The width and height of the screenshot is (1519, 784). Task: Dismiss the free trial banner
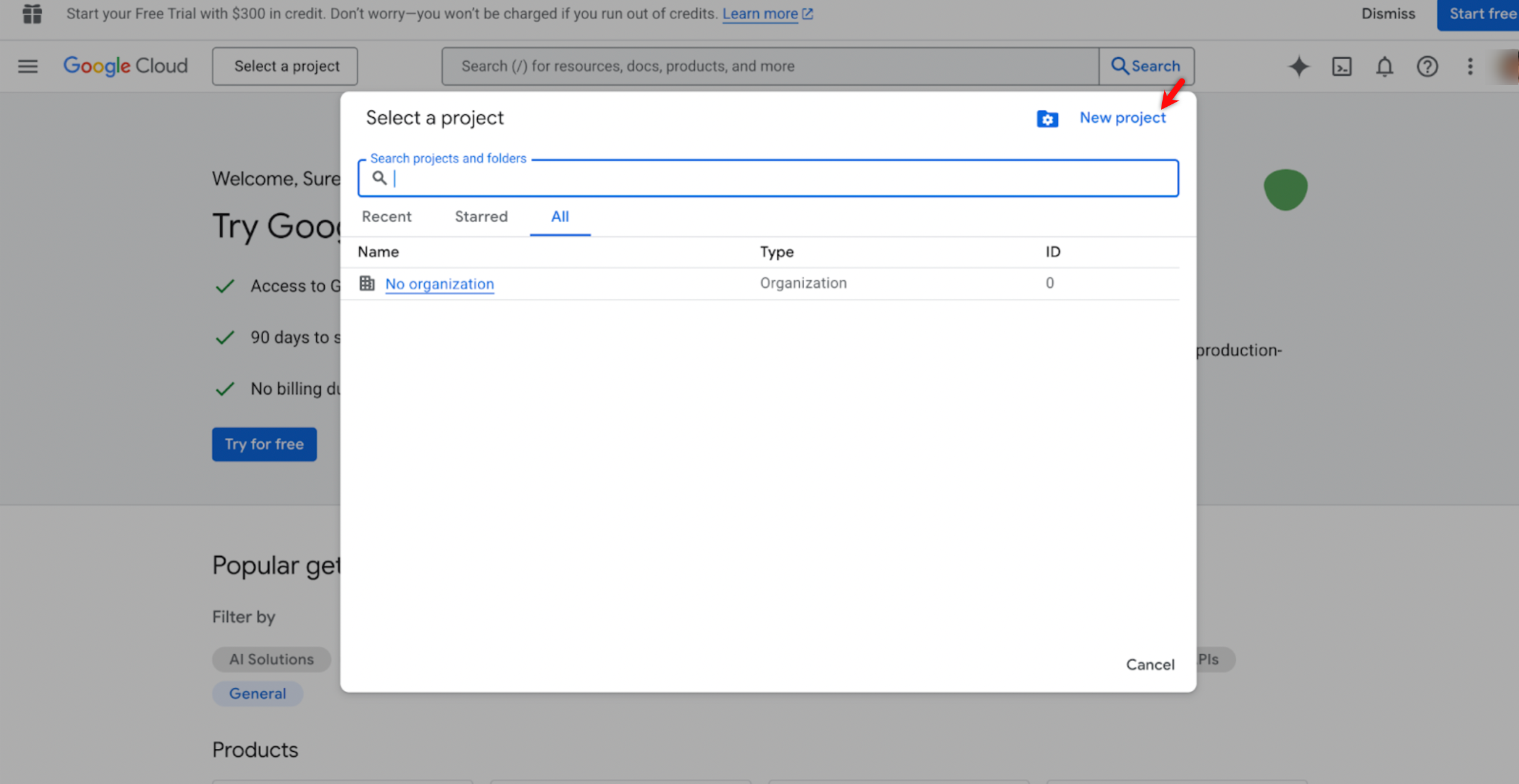(1388, 14)
